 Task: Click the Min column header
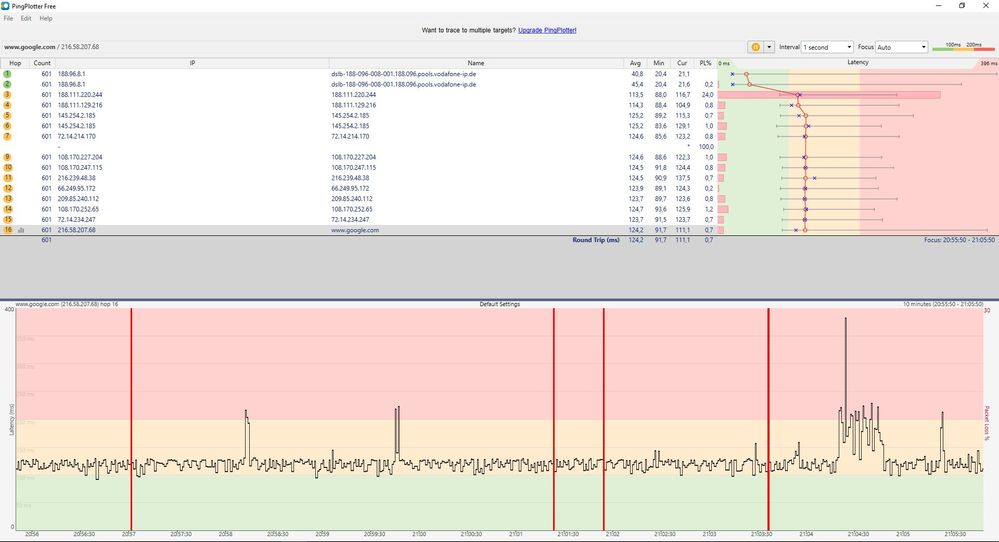659,63
